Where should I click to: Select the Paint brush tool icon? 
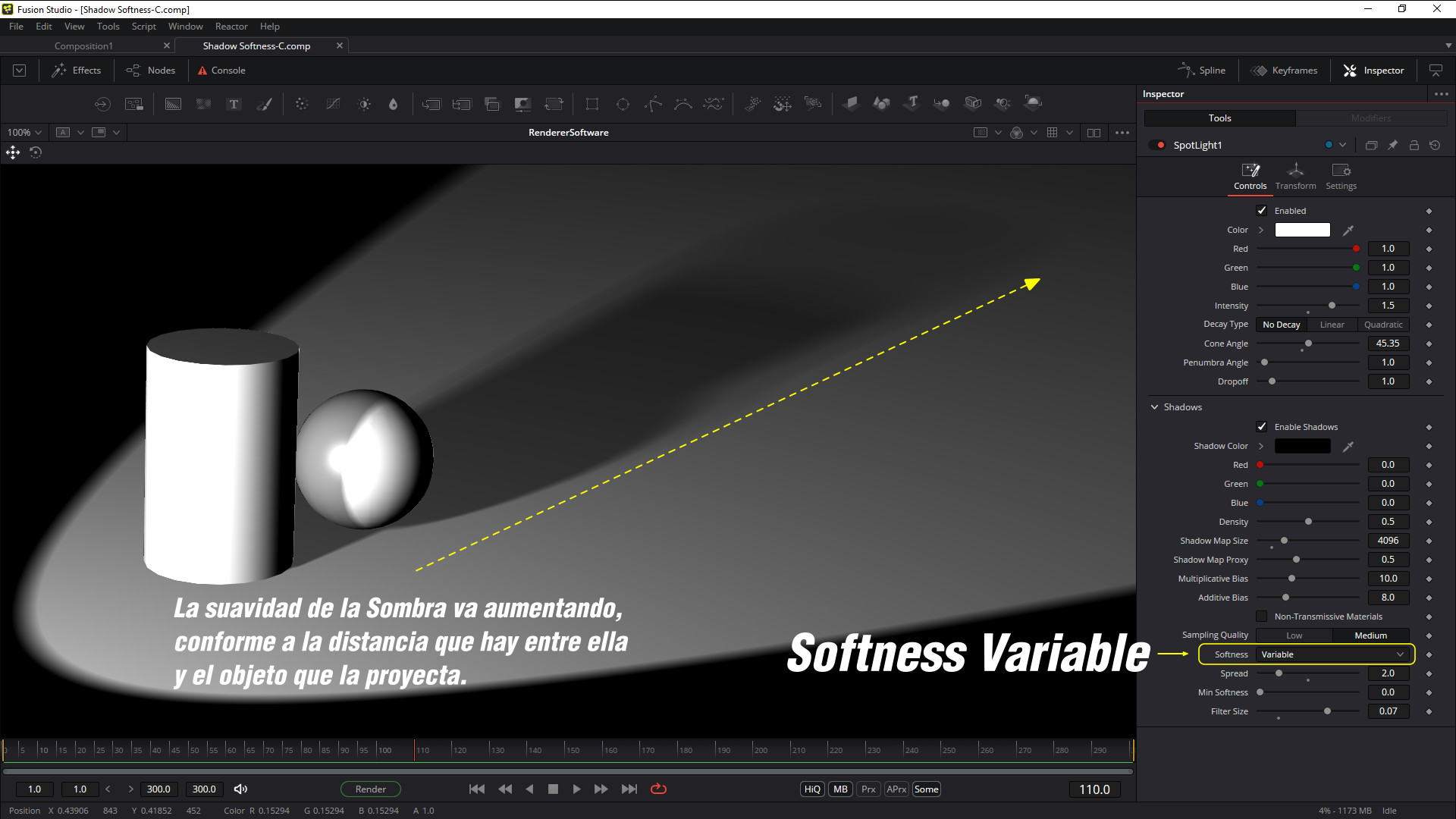(265, 104)
